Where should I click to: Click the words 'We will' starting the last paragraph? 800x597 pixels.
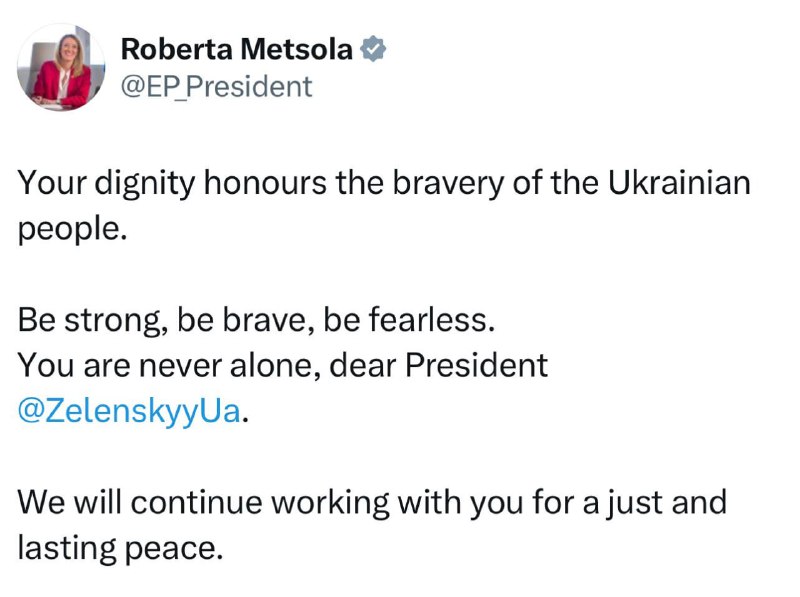pyautogui.click(x=70, y=502)
